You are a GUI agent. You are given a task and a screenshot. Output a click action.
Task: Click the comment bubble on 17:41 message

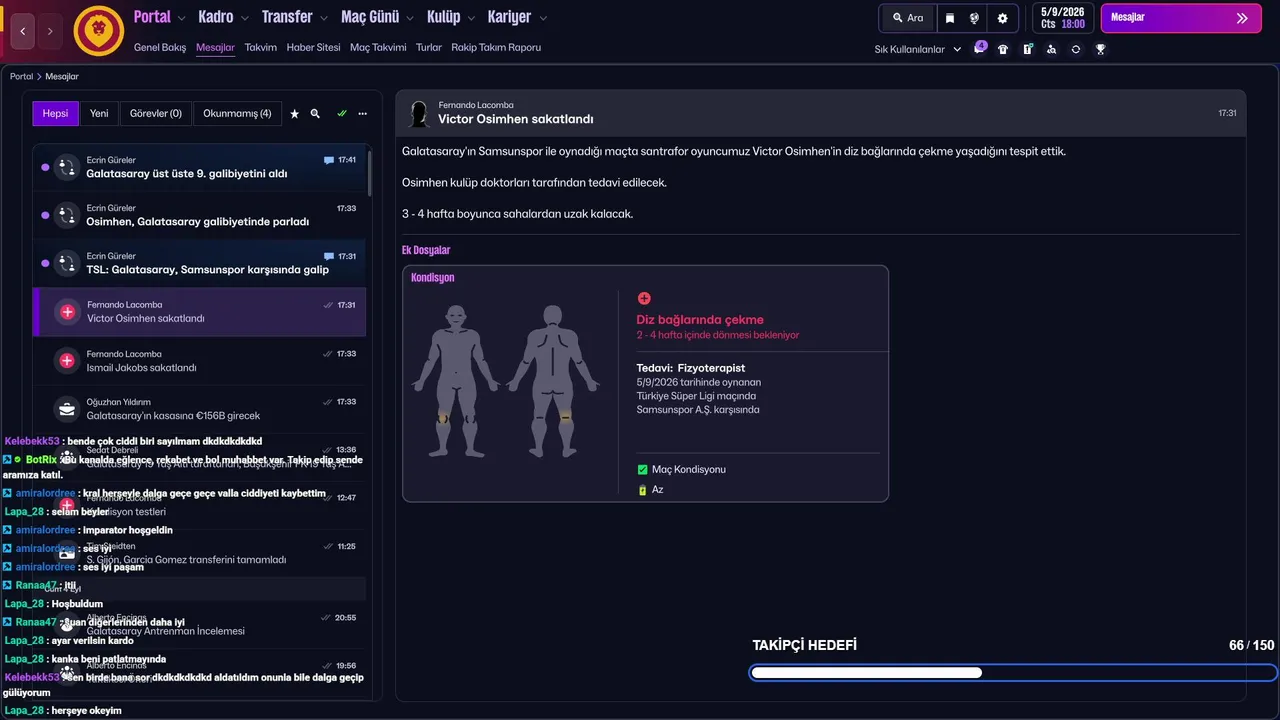pyautogui.click(x=329, y=160)
